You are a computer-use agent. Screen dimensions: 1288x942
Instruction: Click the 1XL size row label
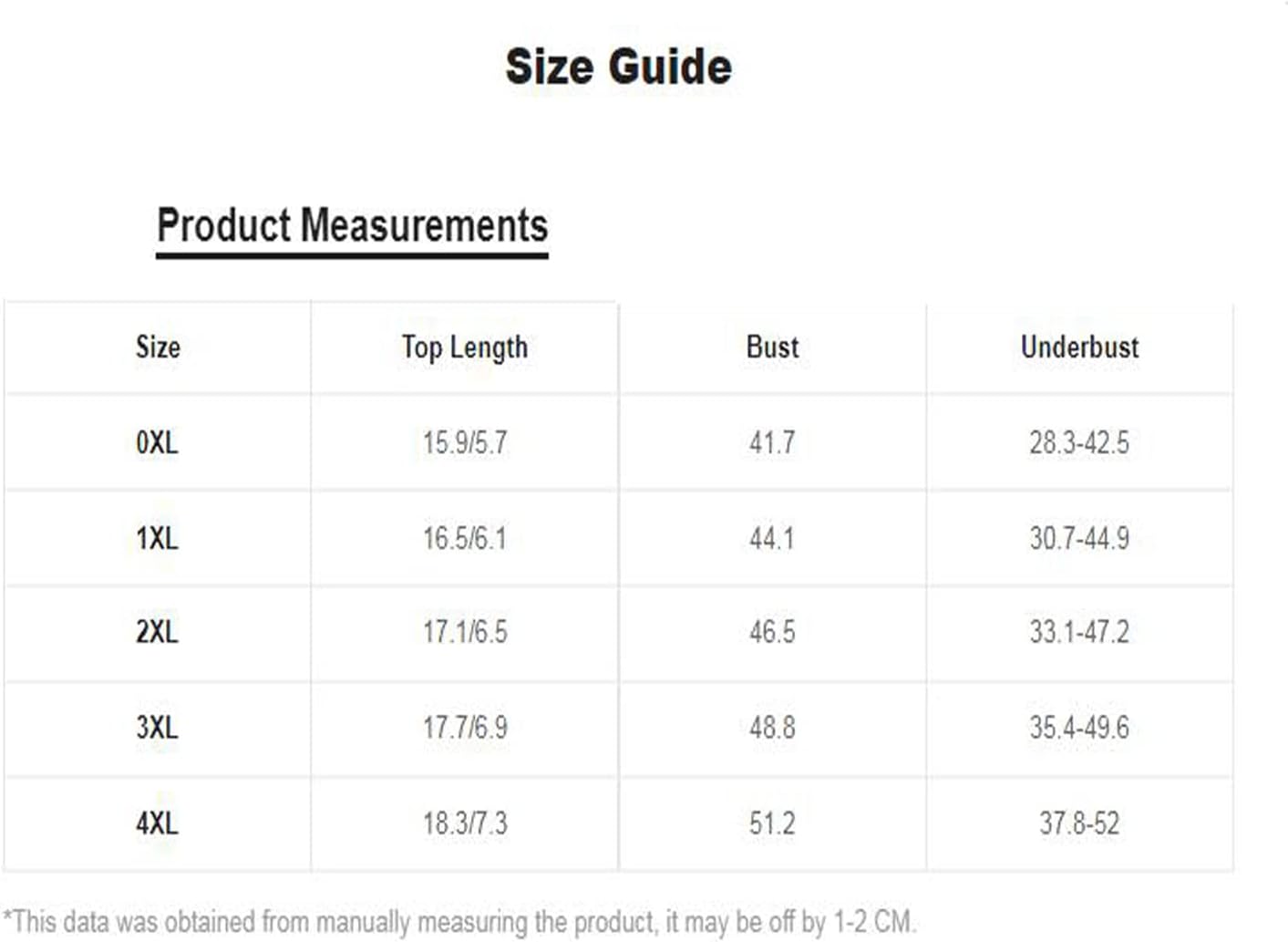[157, 538]
